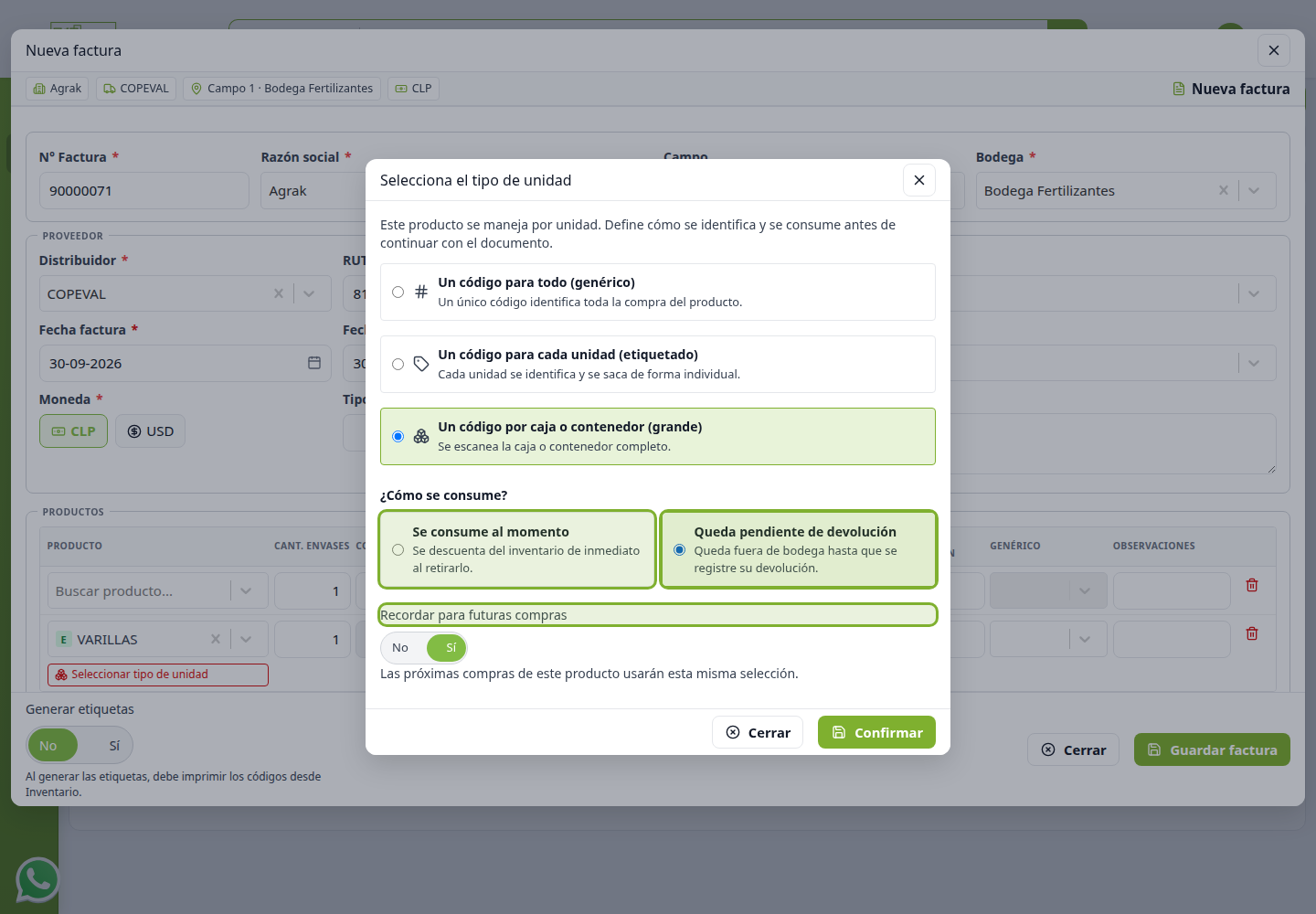The image size is (1316, 914).
Task: Expand Genérico dropdown in the VARILLAS row
Action: [1085, 639]
